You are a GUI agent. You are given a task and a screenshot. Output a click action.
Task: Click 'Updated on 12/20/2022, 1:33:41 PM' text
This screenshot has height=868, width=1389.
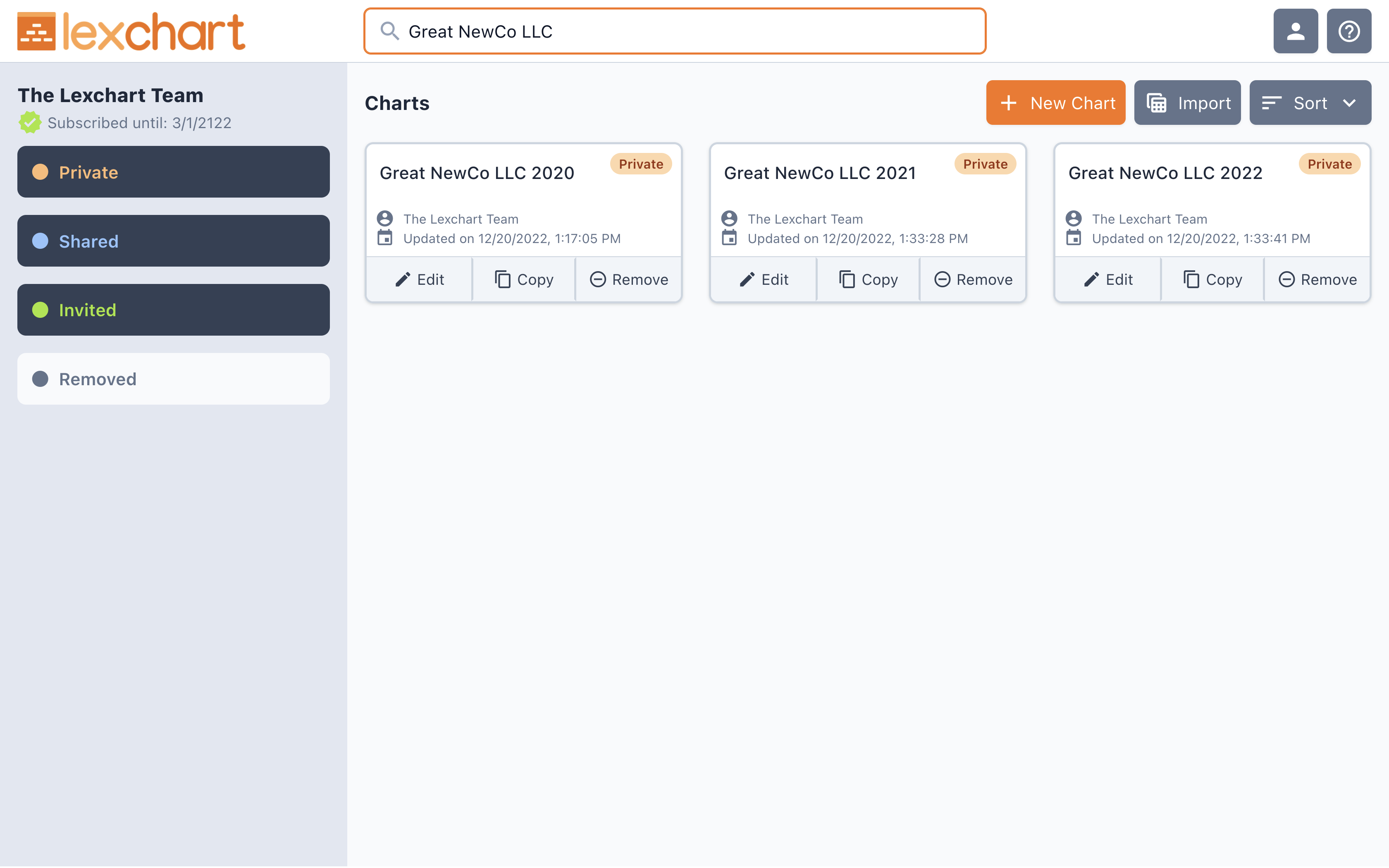click(x=1201, y=239)
